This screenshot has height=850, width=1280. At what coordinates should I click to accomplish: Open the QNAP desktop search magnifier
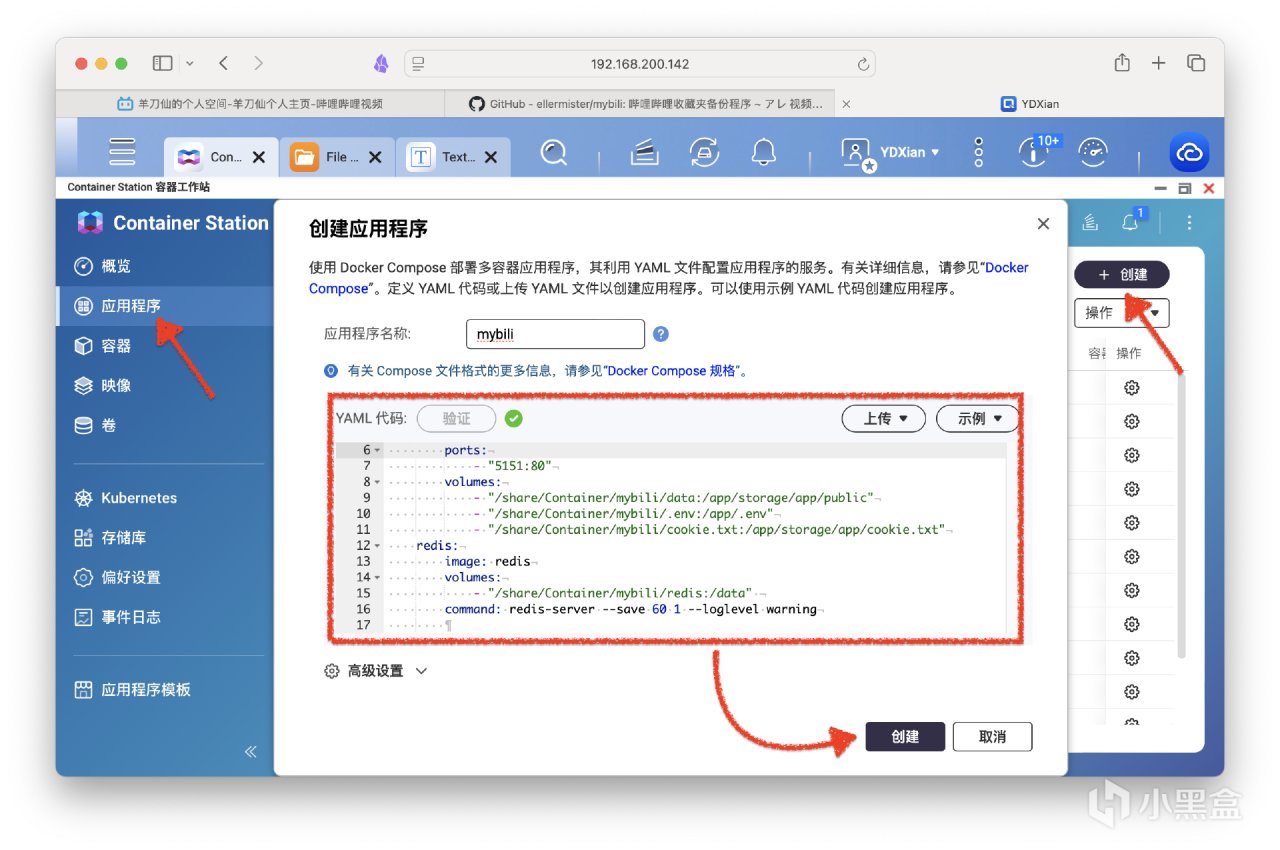coord(553,153)
